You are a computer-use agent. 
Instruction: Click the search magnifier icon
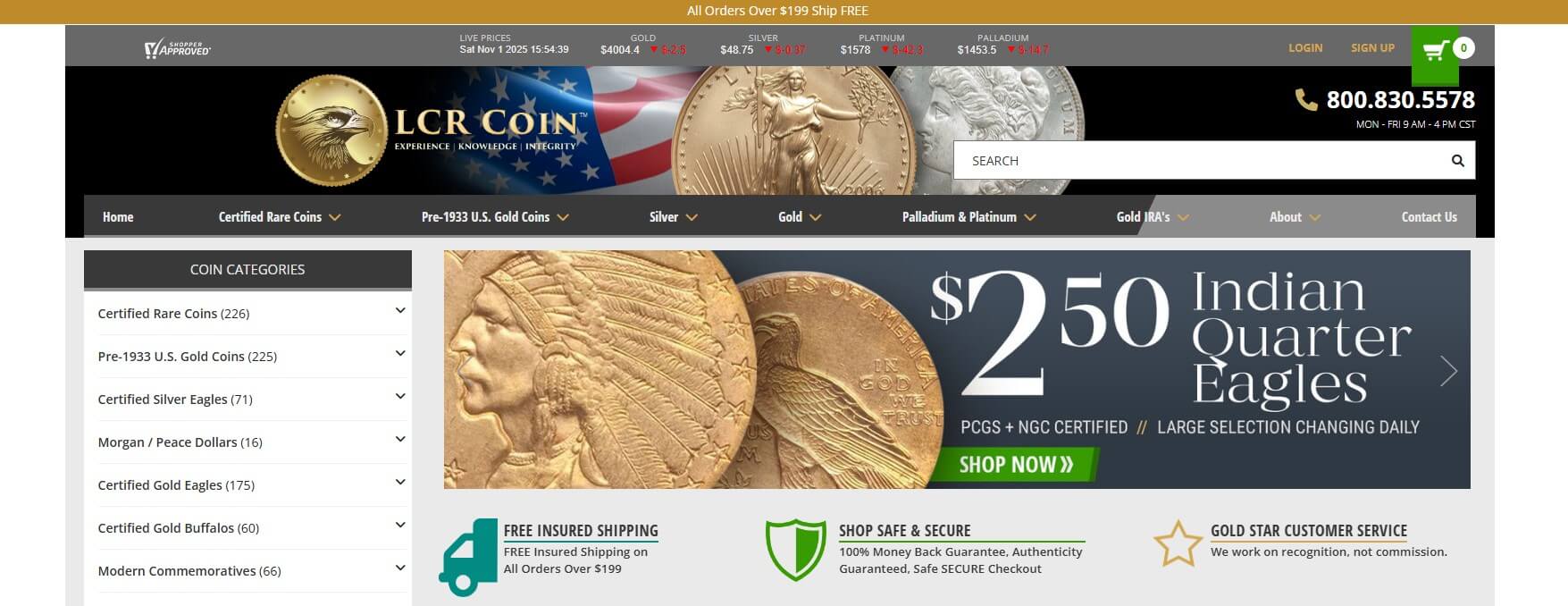1457,161
